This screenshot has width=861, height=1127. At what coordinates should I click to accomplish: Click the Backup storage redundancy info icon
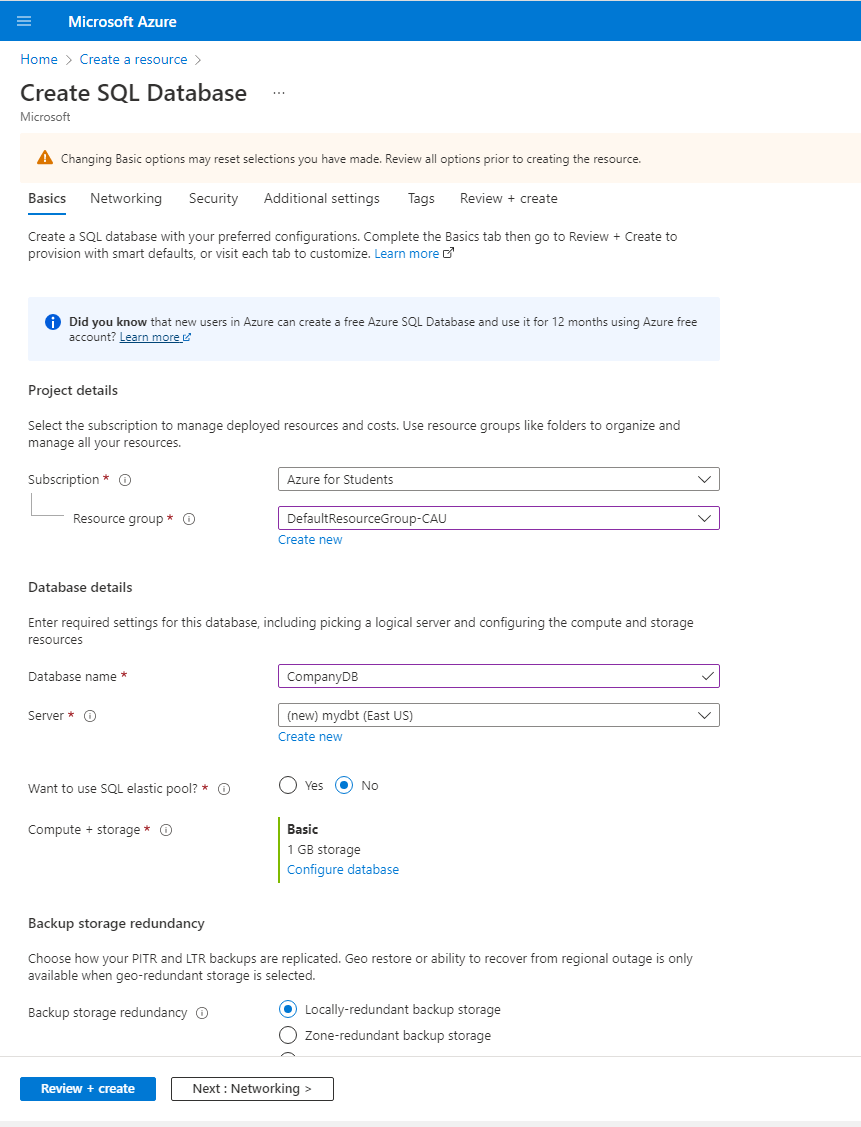[x=202, y=1013]
